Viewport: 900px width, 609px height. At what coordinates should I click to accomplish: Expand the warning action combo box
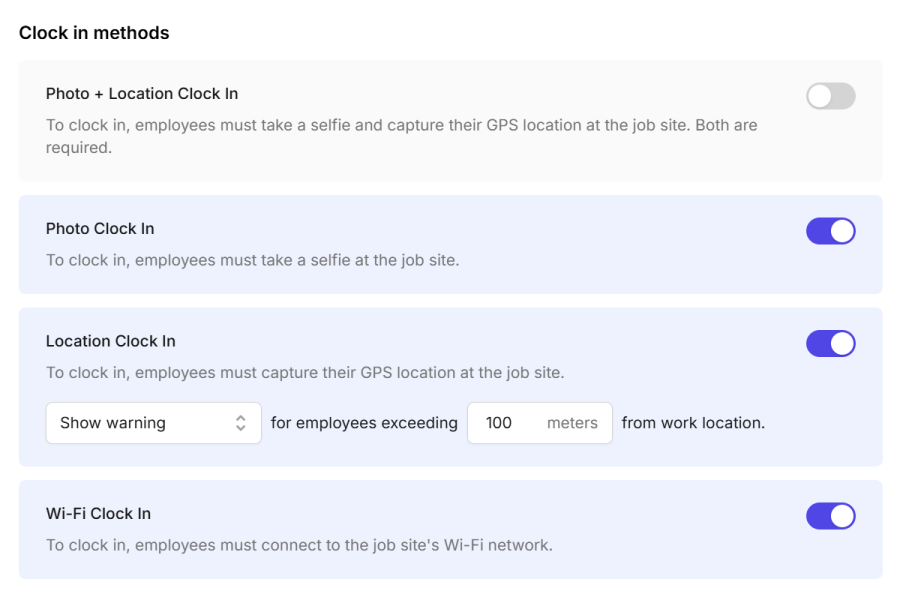(x=153, y=423)
